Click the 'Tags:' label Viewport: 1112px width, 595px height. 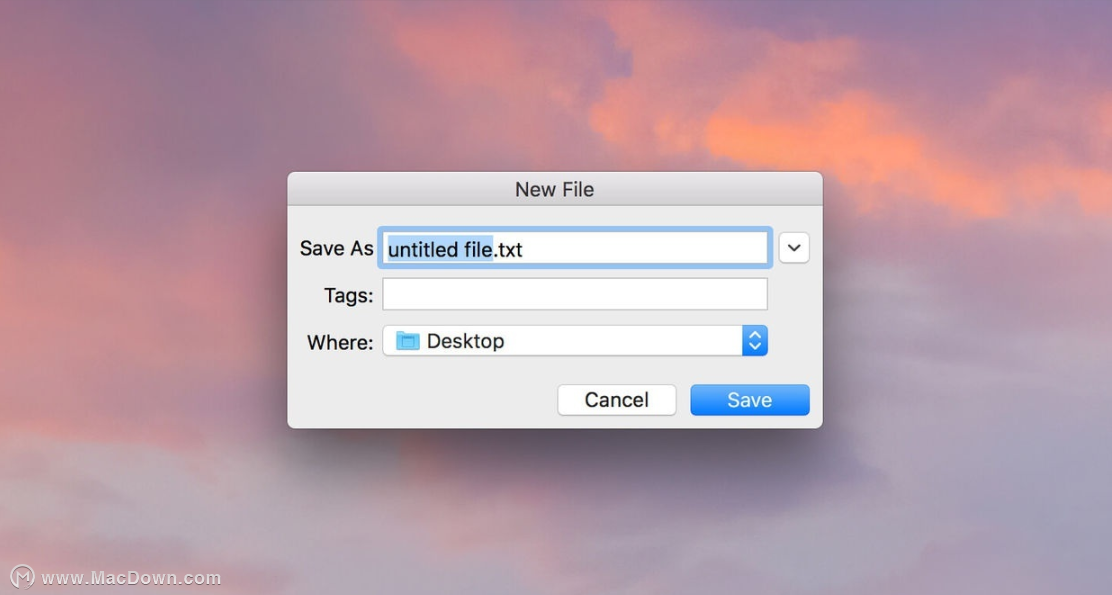click(x=348, y=295)
